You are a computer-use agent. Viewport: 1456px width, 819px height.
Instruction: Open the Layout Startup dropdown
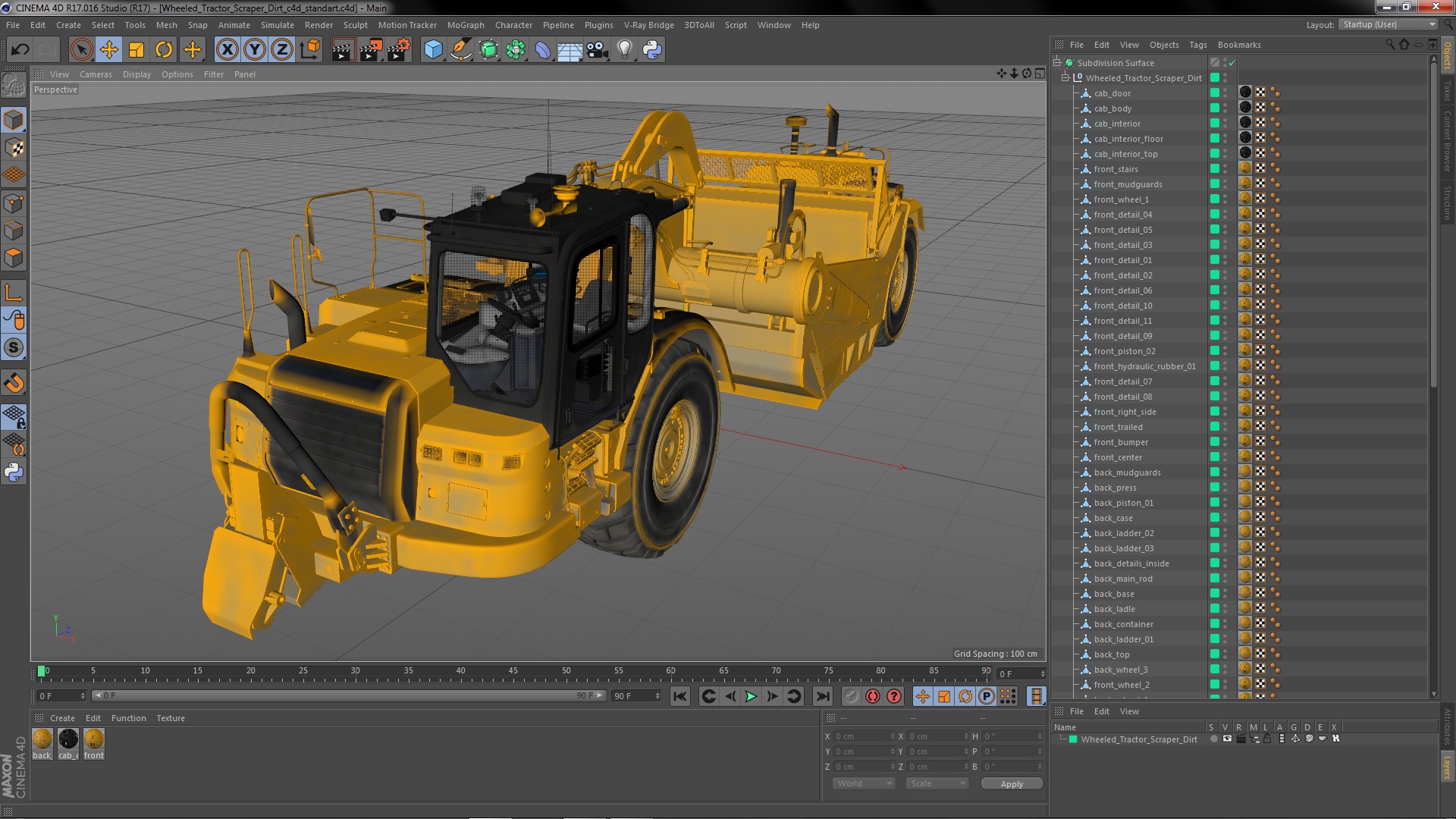click(1388, 25)
